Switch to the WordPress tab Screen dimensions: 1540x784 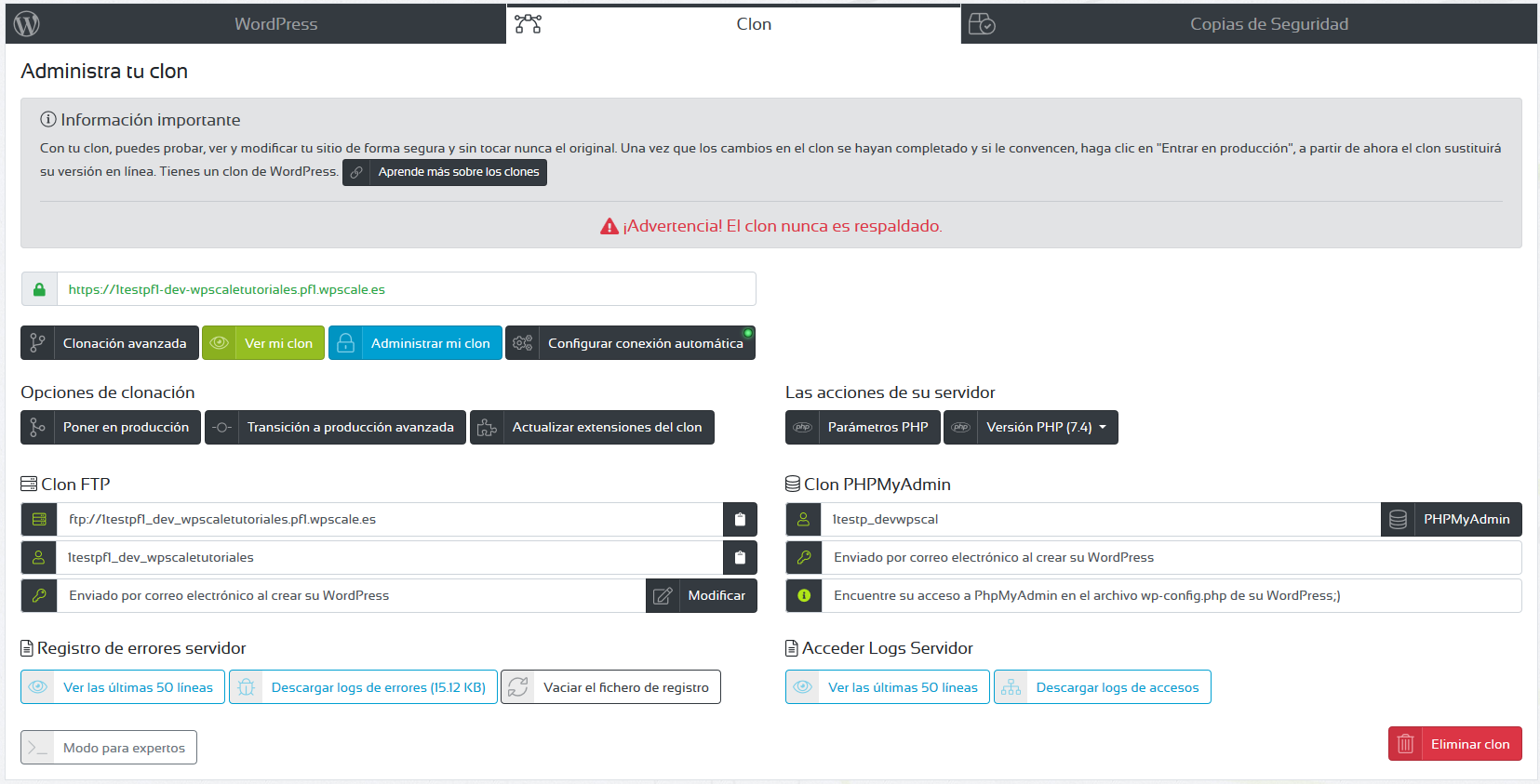click(255, 24)
